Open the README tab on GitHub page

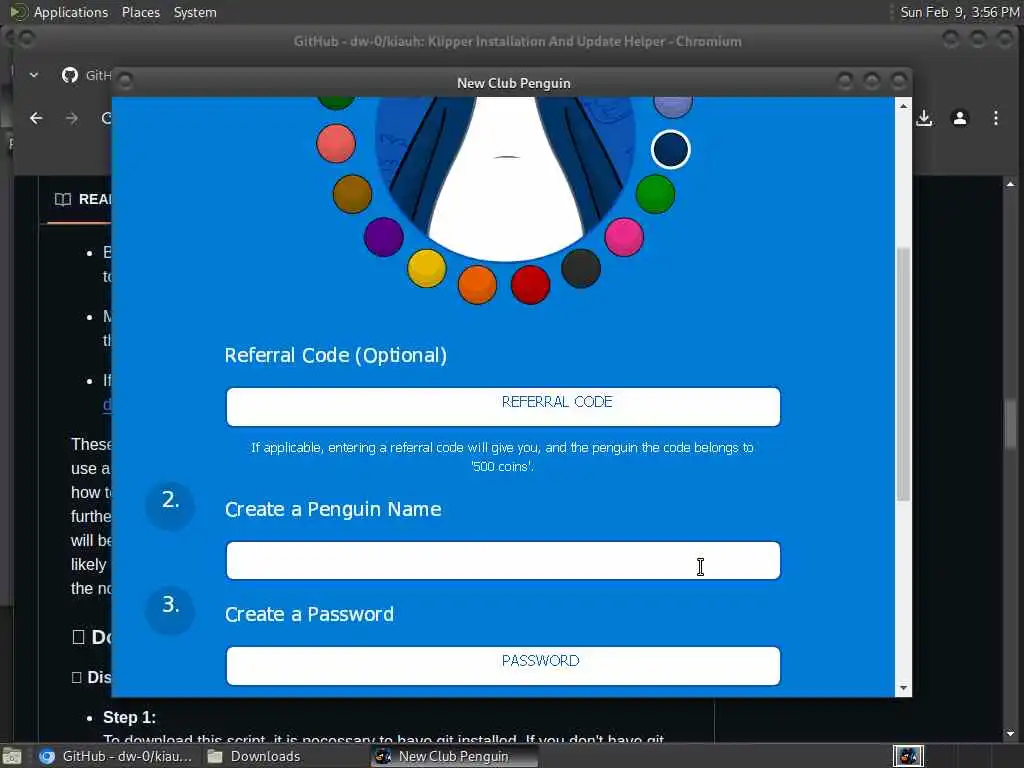(84, 199)
